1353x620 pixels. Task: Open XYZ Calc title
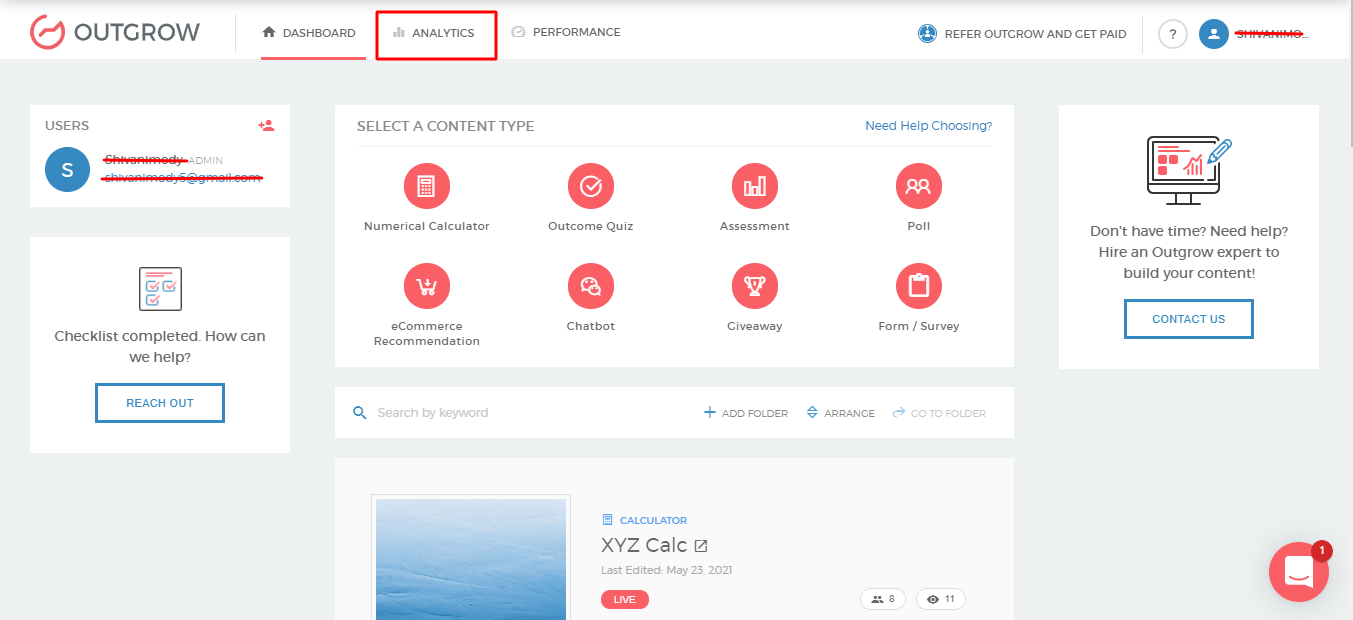(x=644, y=545)
